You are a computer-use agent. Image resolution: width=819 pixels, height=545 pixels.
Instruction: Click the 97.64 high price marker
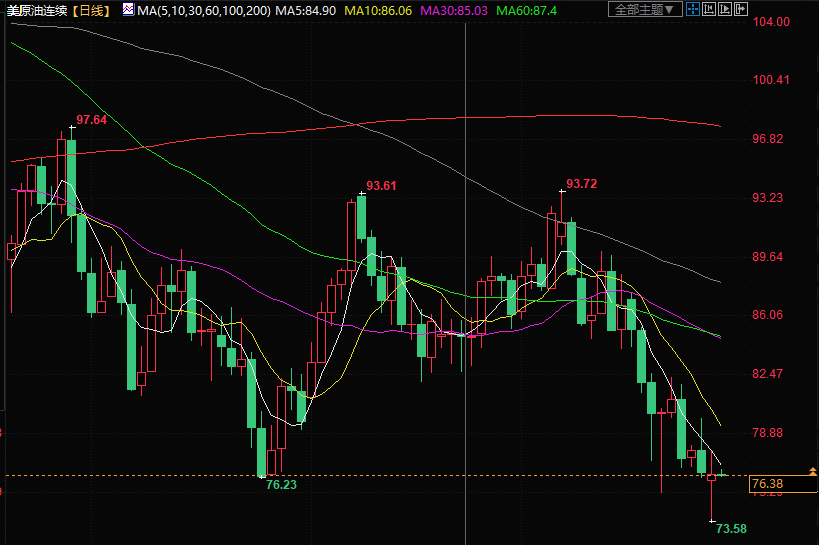[x=91, y=120]
